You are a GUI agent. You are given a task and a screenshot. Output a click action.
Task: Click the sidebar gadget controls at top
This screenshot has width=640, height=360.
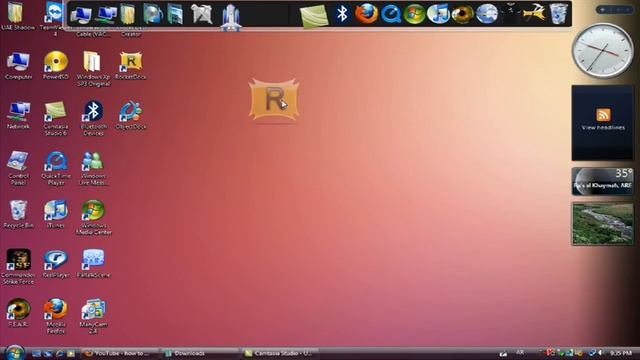(615, 10)
